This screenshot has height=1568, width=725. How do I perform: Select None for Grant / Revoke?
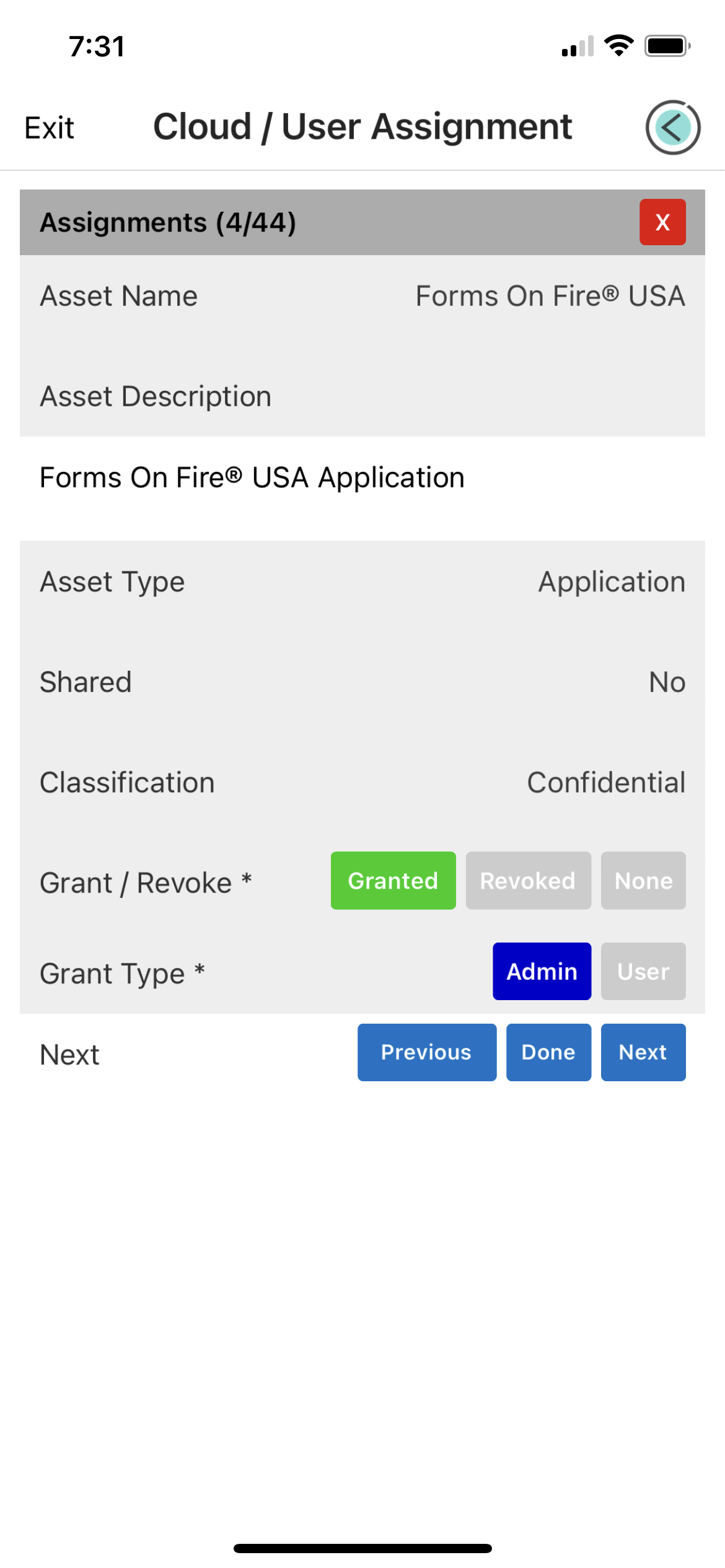coord(643,881)
